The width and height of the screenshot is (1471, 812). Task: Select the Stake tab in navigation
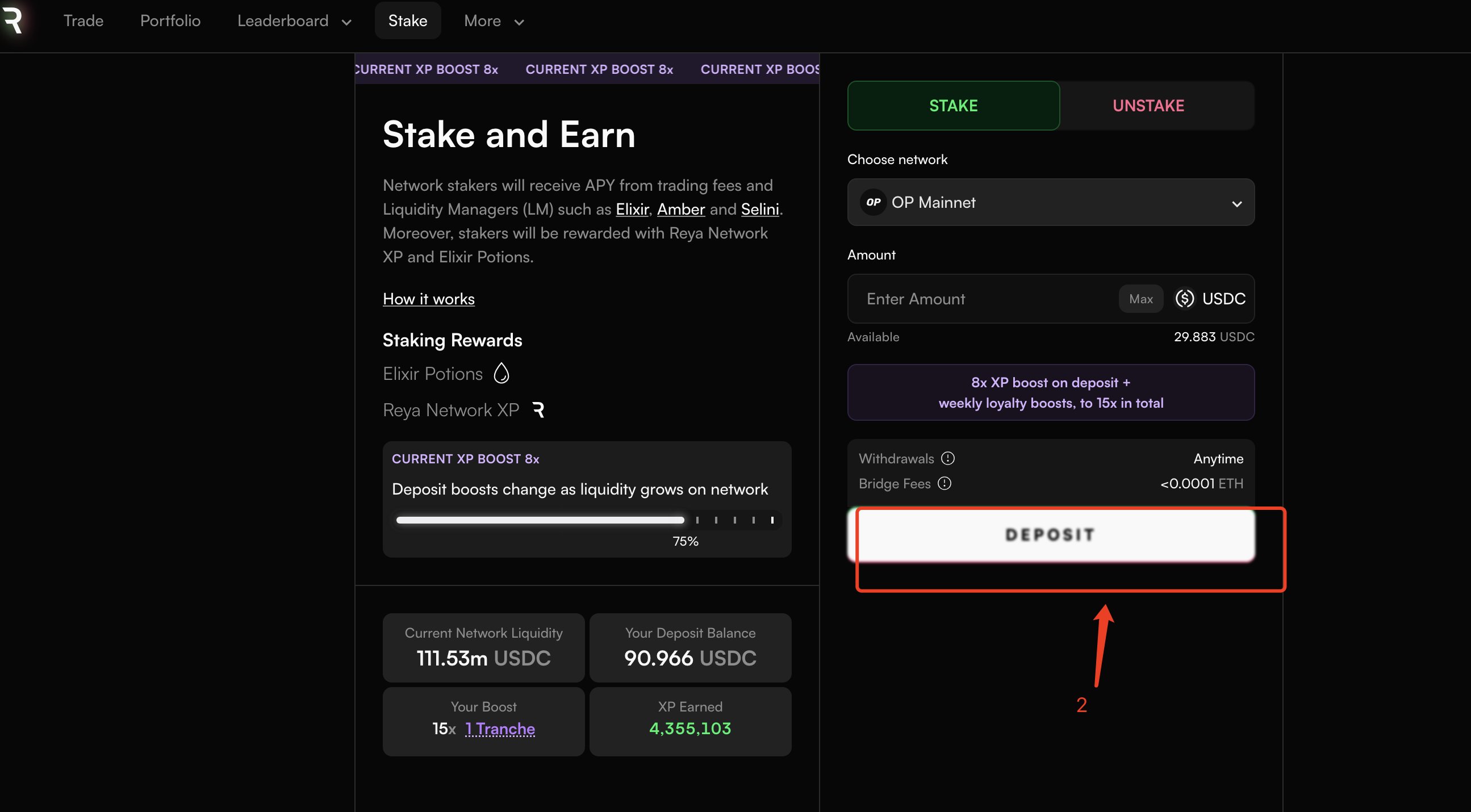click(x=408, y=21)
